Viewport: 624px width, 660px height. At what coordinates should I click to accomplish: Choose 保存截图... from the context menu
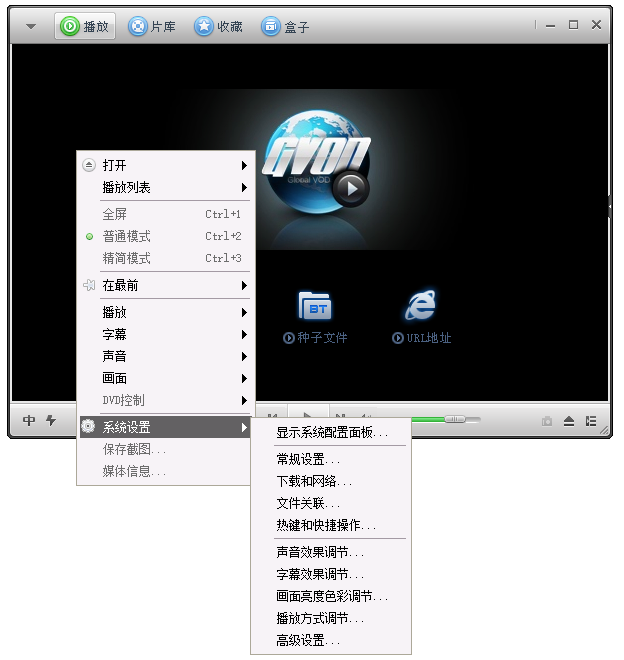click(x=166, y=450)
